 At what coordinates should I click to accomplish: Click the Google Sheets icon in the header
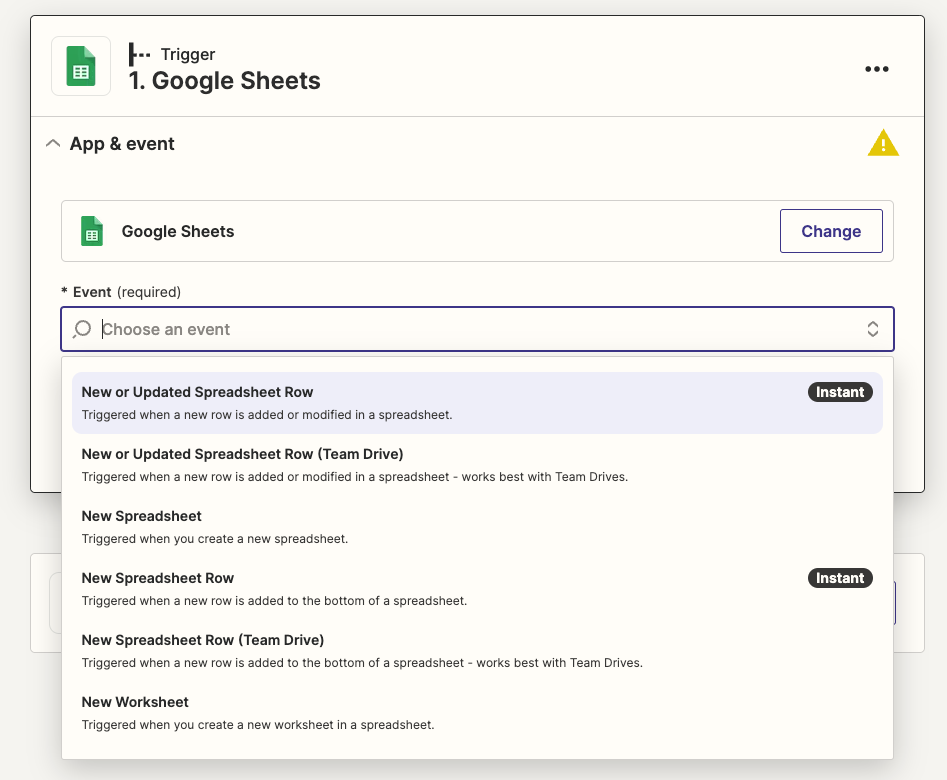click(81, 66)
